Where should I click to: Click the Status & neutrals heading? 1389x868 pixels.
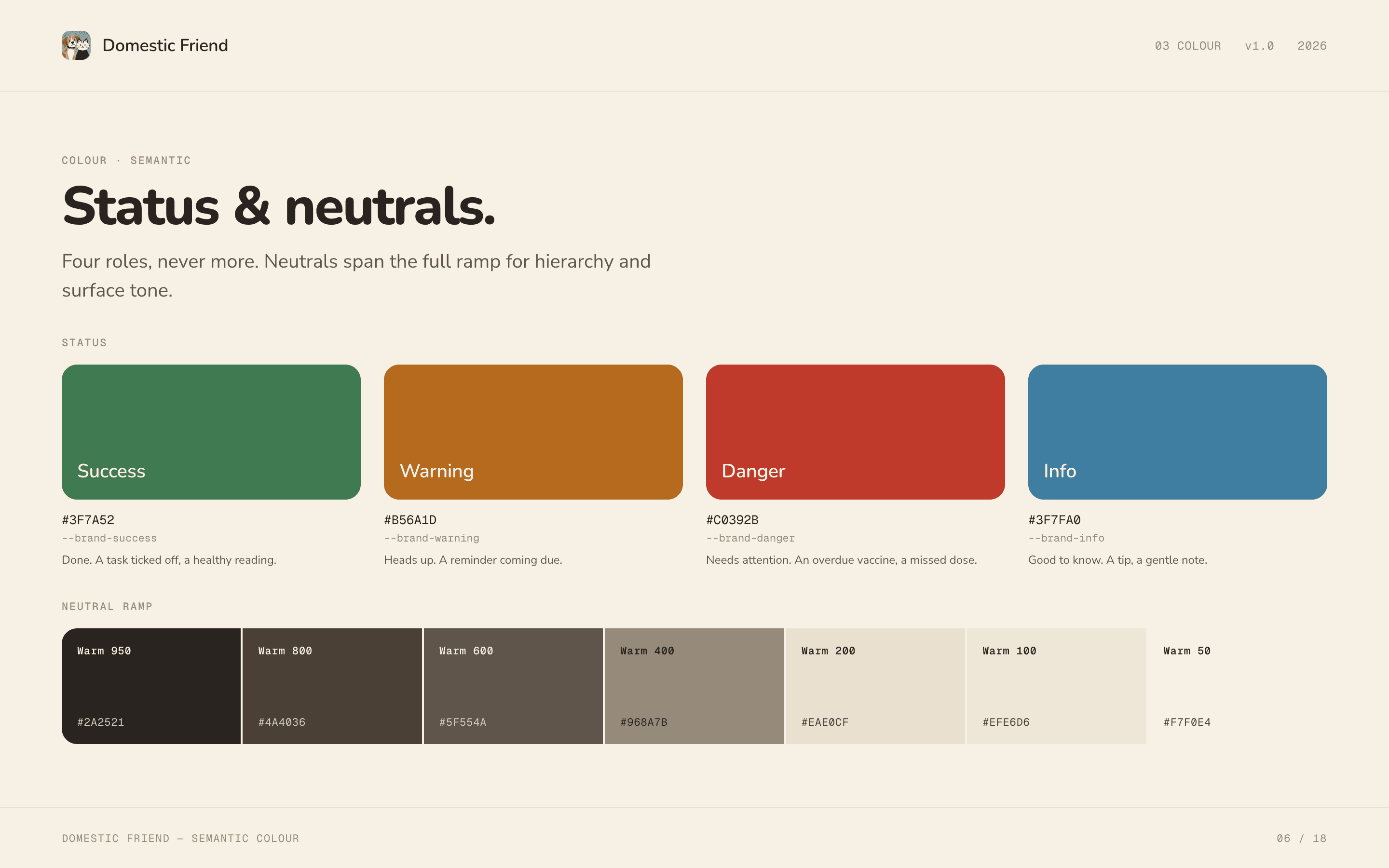tap(279, 206)
